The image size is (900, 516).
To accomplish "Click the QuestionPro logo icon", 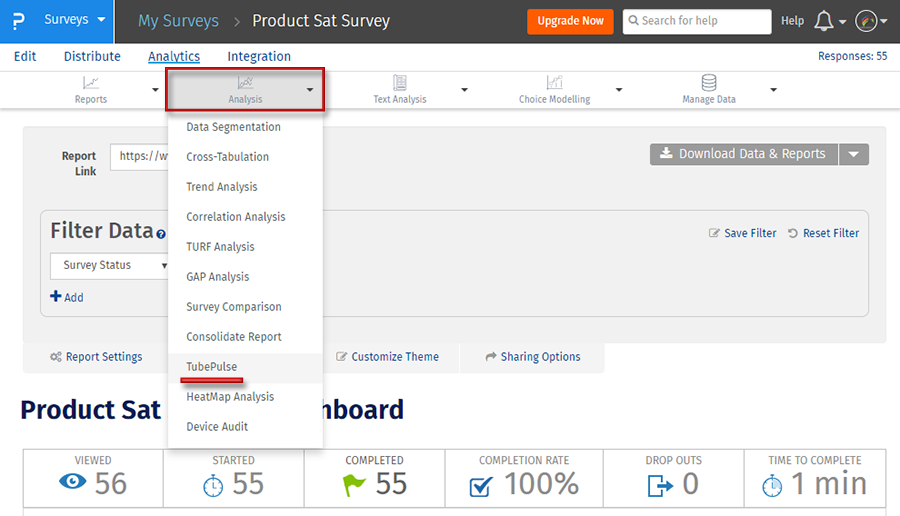I will tap(19, 21).
